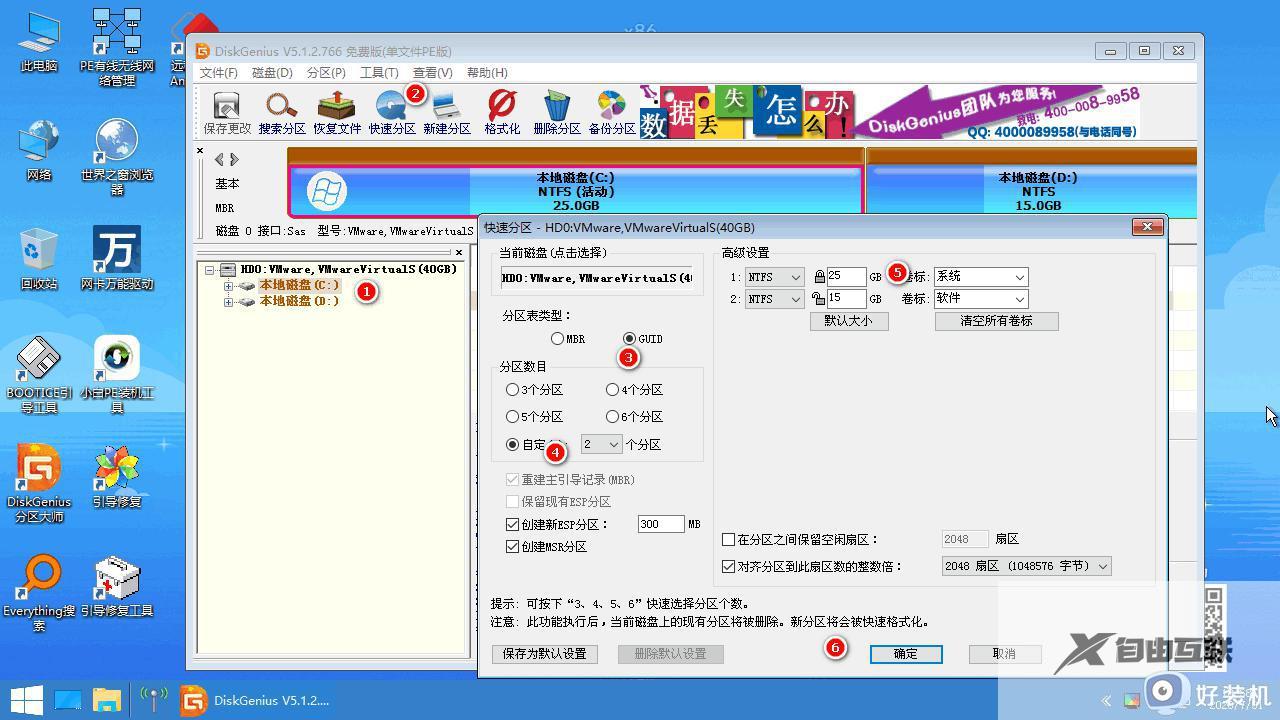Open the 世界之窗浏览器 desktop icon
1280x720 pixels.
pos(117,157)
